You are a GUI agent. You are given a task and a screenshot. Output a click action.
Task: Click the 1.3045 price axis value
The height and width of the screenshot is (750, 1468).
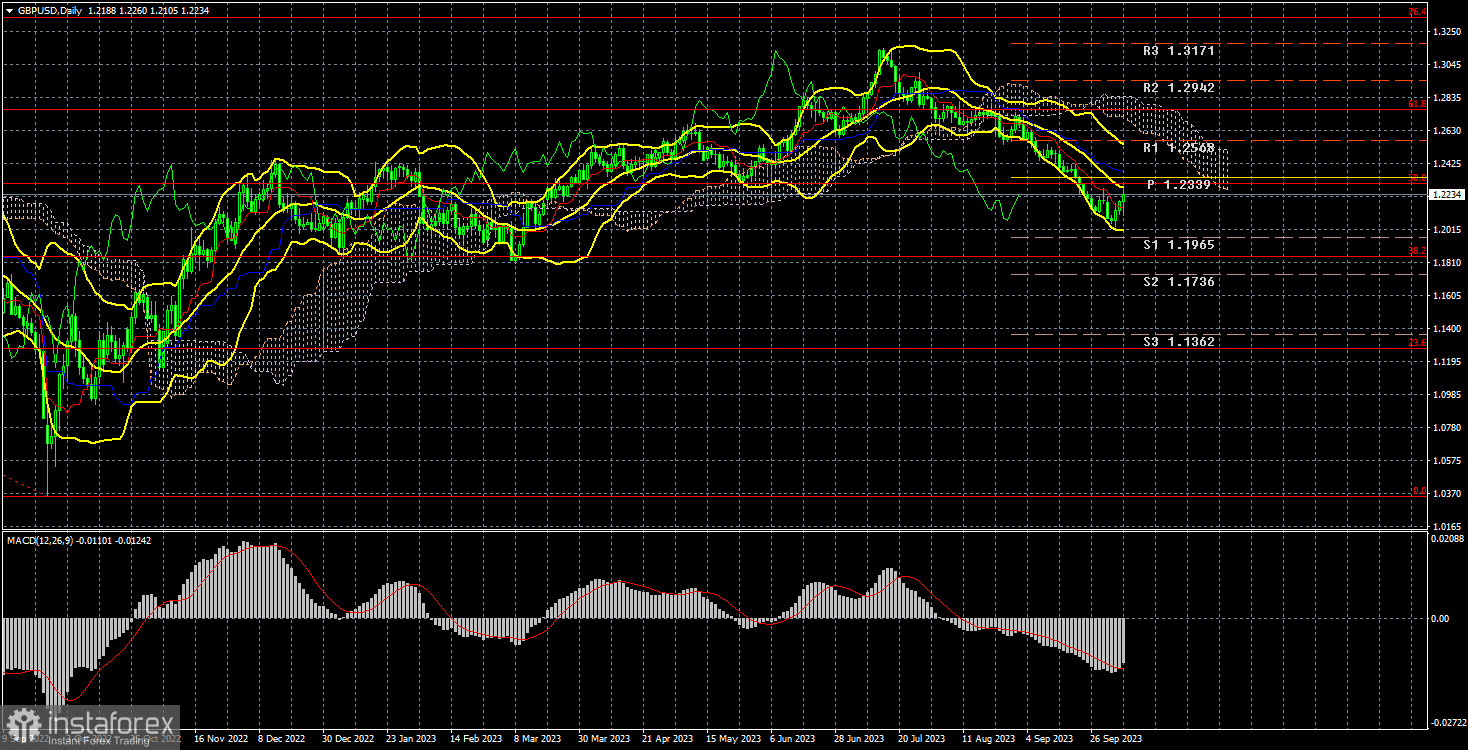click(1446, 65)
